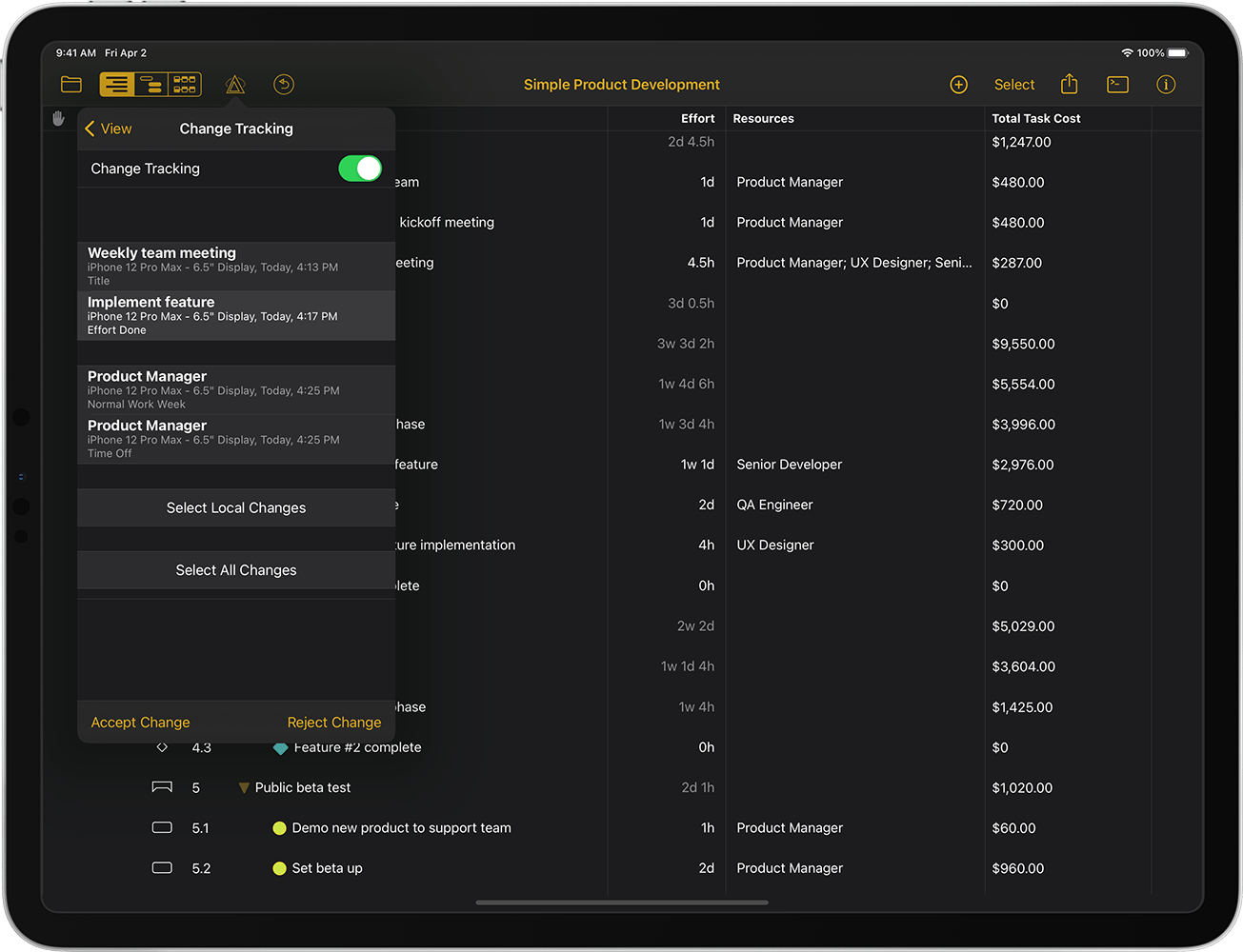Image resolution: width=1243 pixels, height=952 pixels.
Task: Tap the Resources column header
Action: (x=763, y=119)
